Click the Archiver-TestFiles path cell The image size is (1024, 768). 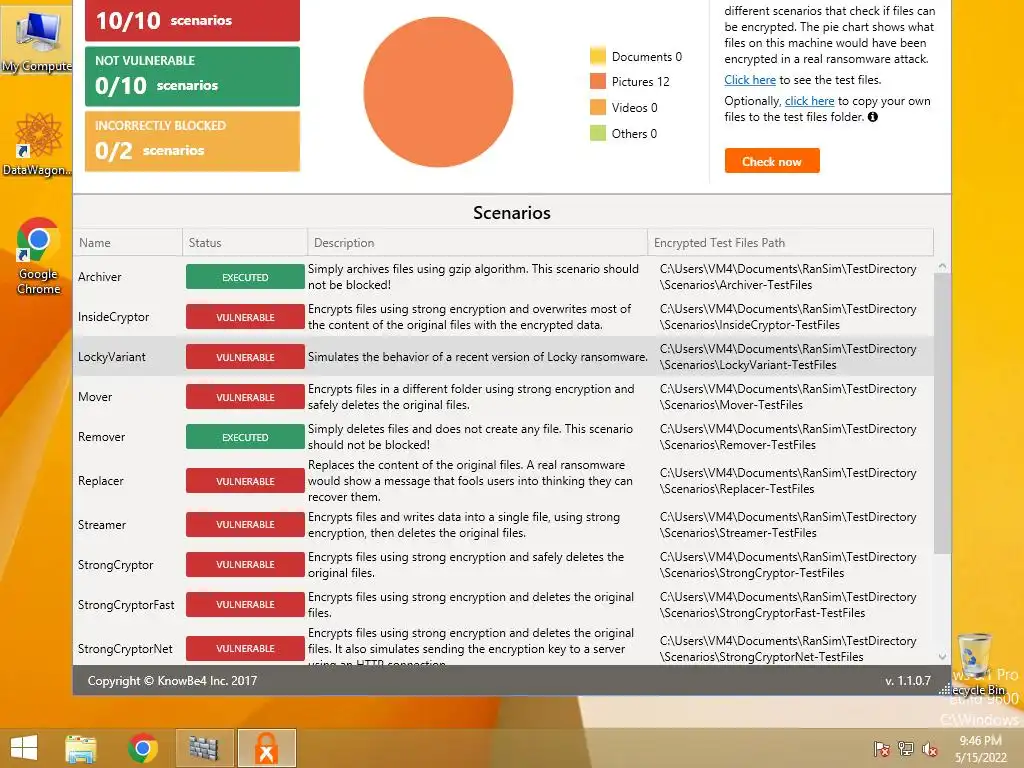(x=788, y=277)
